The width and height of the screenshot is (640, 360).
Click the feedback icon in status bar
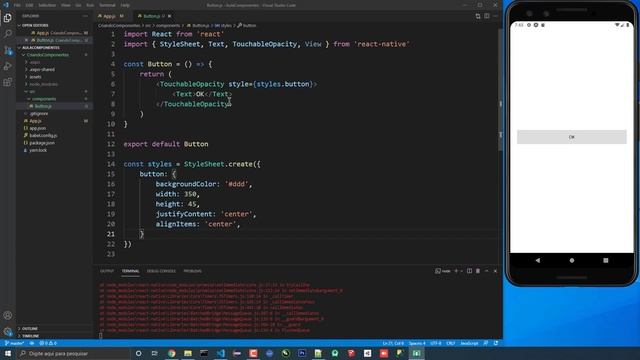486,343
